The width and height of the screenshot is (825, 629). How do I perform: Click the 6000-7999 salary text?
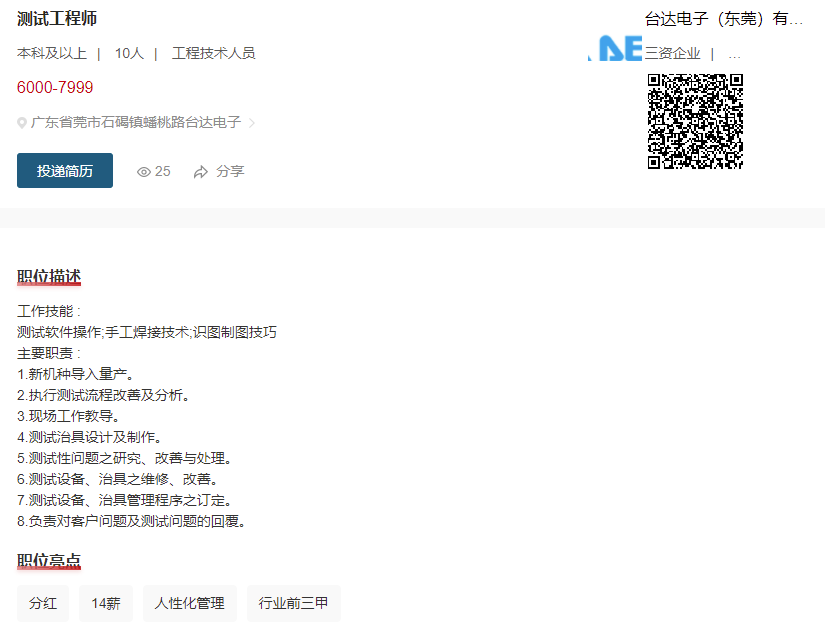(55, 88)
